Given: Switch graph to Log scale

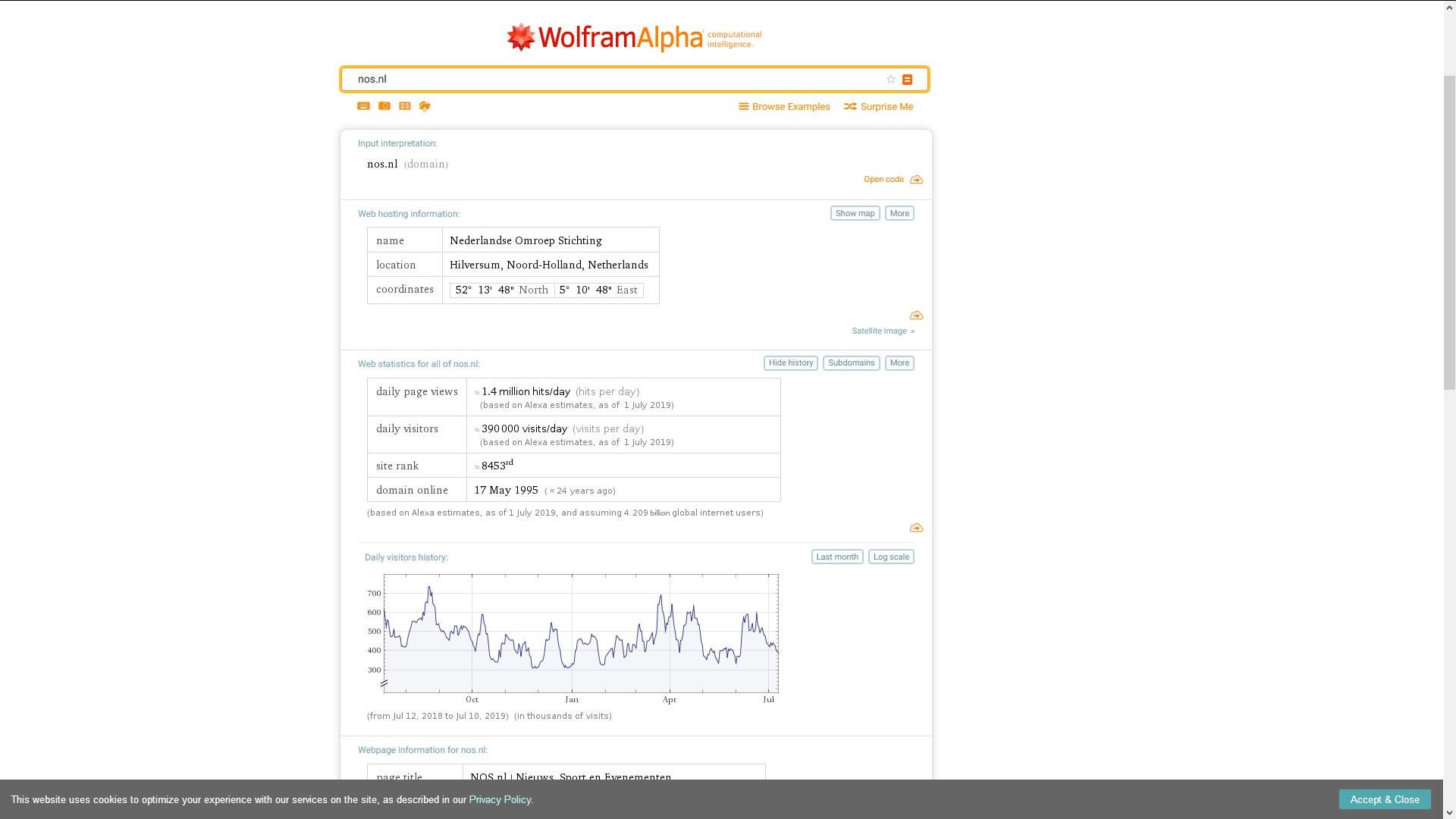Looking at the screenshot, I should tap(890, 557).
